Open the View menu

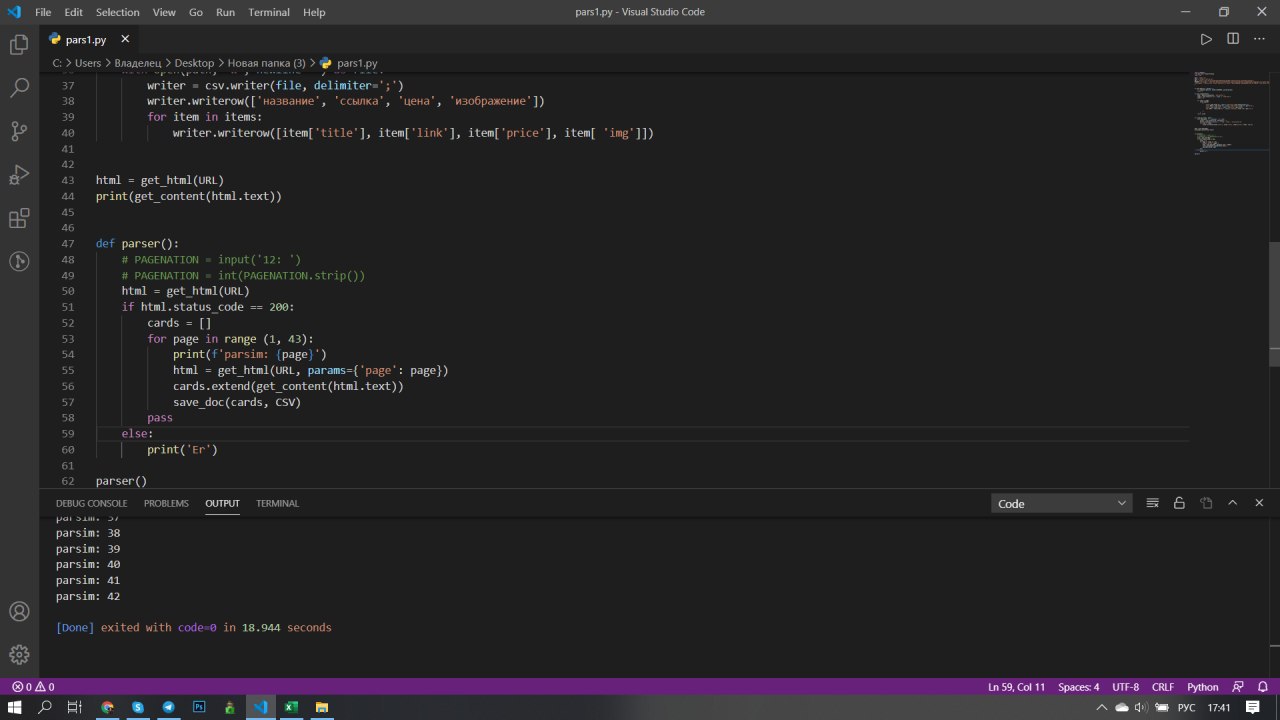click(164, 12)
